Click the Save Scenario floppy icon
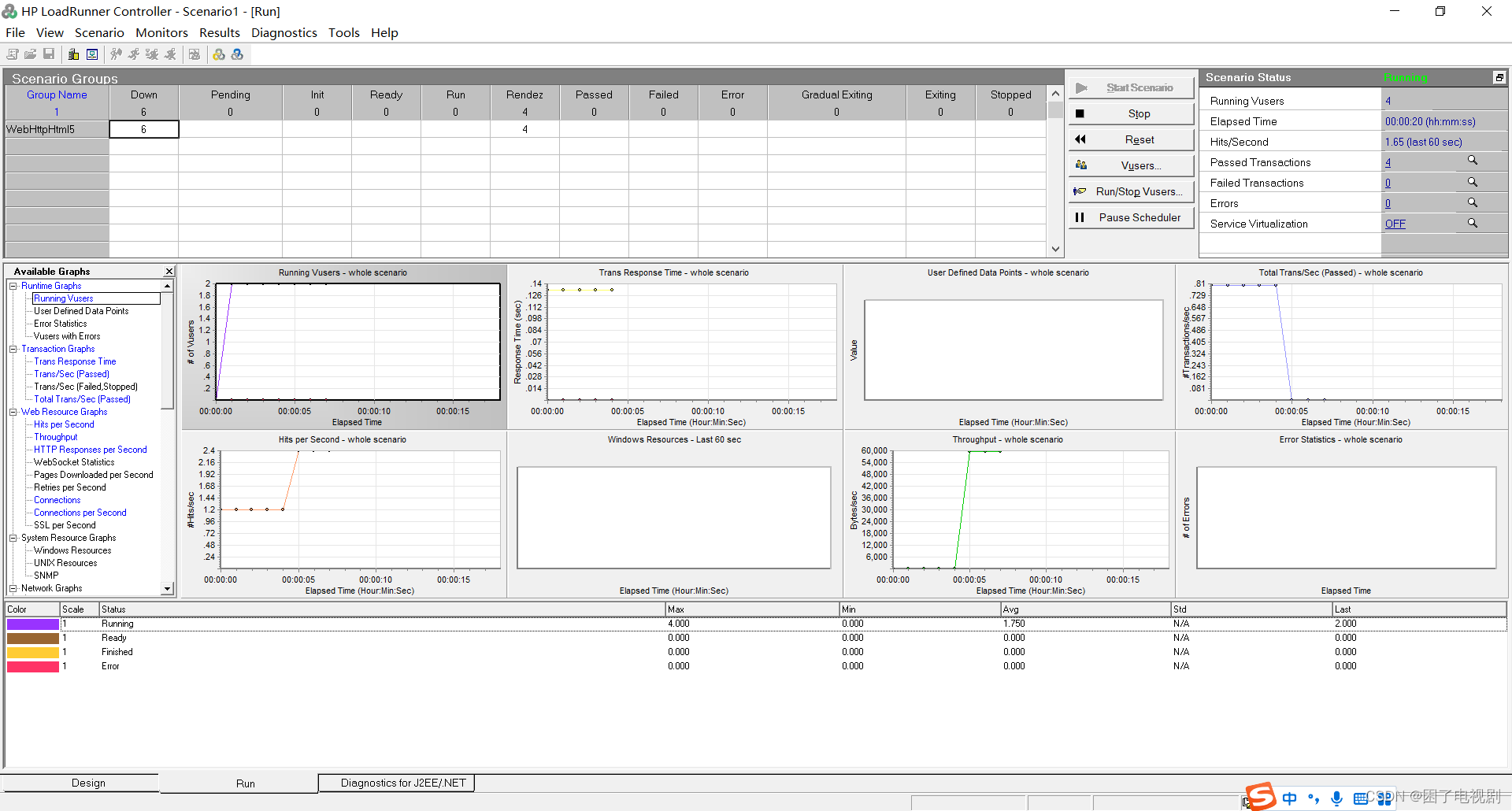1512x811 pixels. [49, 54]
